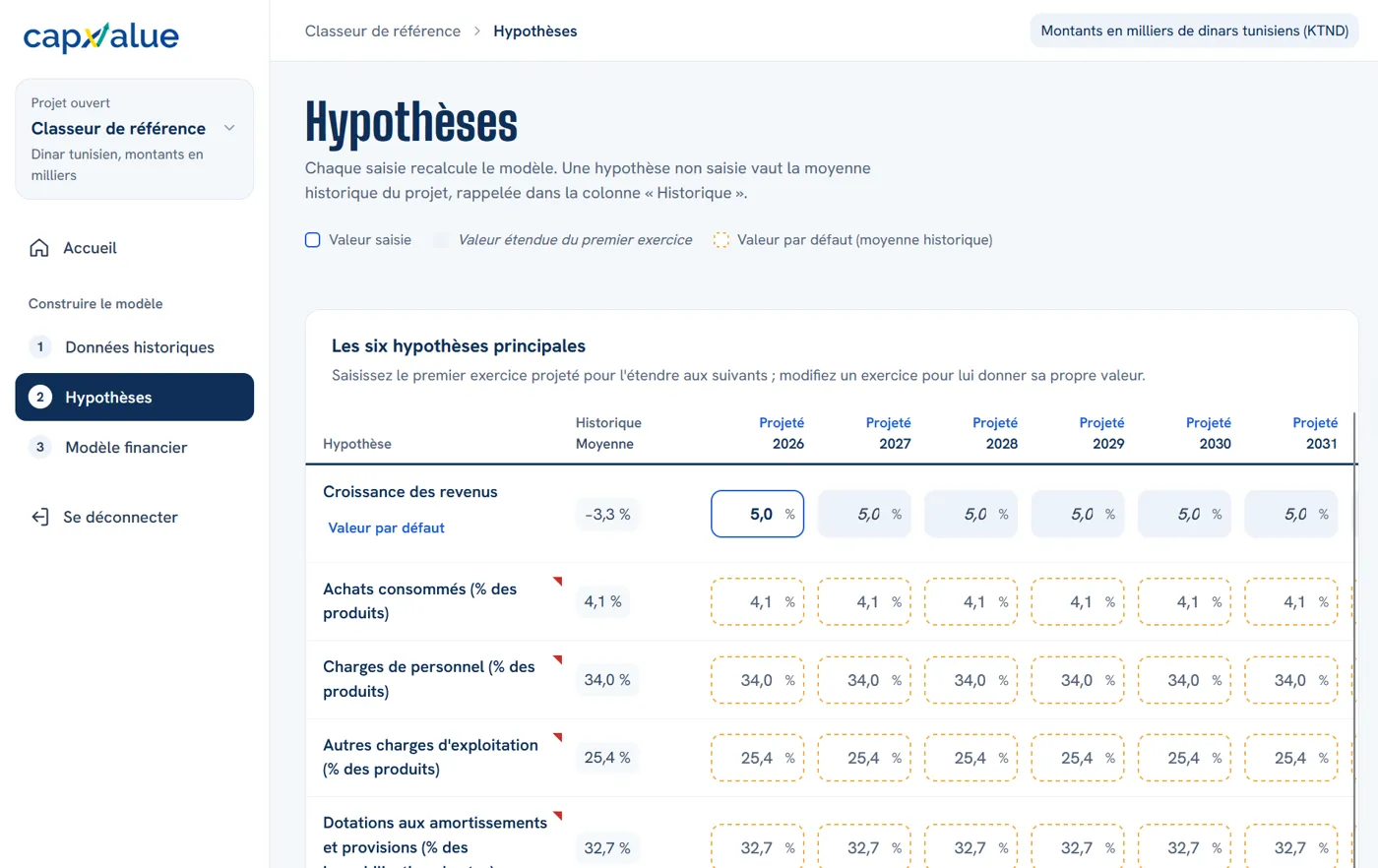Click the KTND amounts badge
1378x868 pixels.
tap(1195, 31)
